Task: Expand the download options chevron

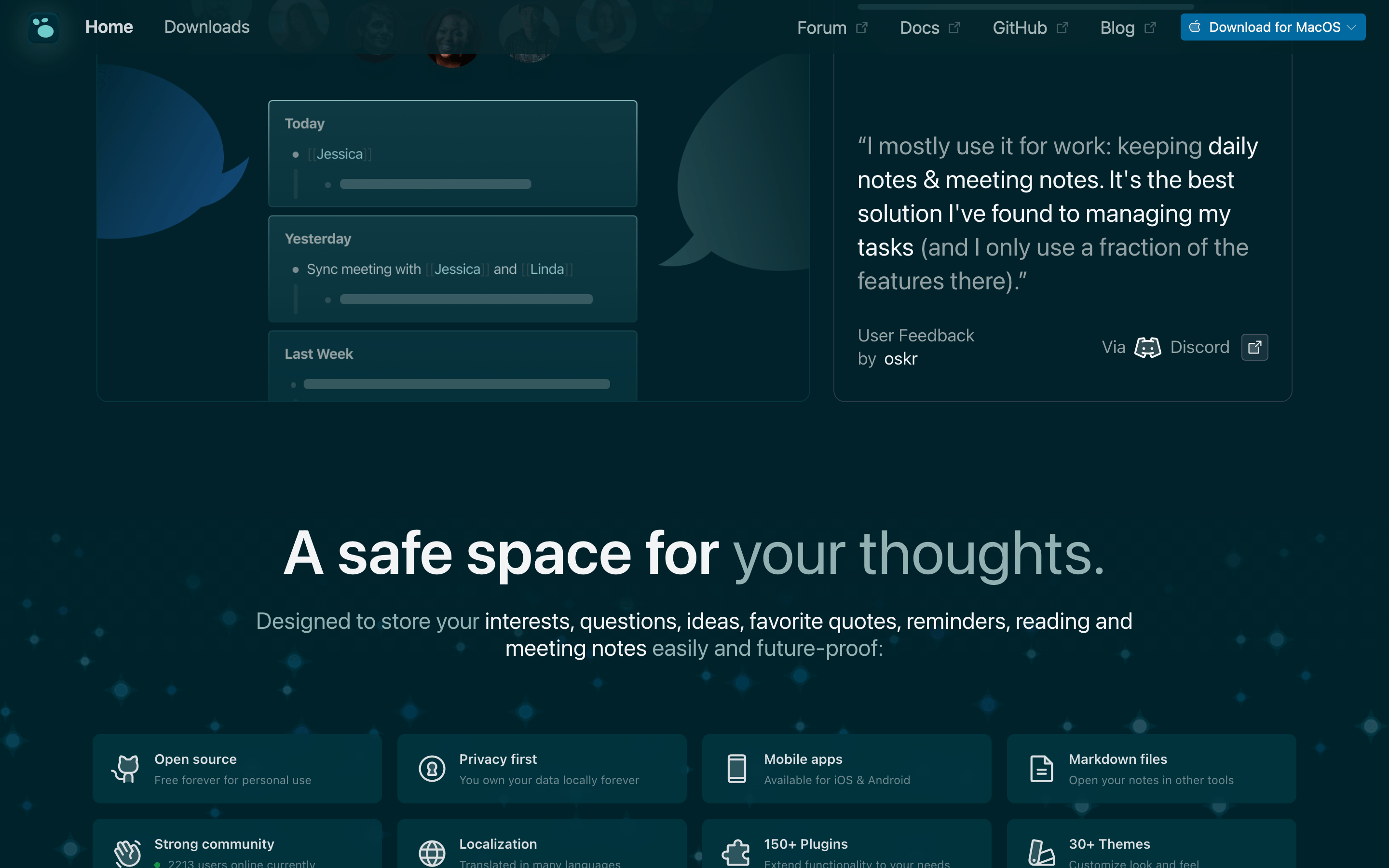Action: coord(1351,27)
